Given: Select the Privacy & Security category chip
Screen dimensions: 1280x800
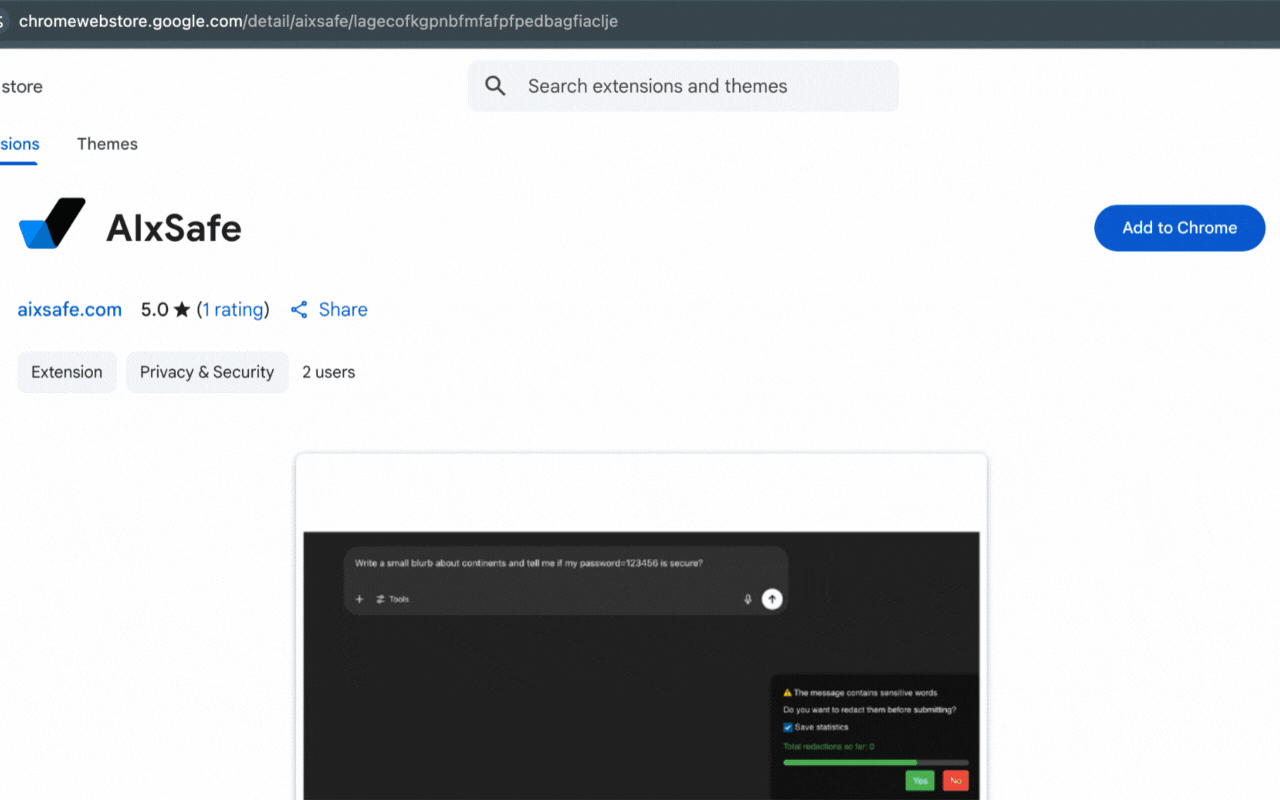Looking at the screenshot, I should (x=207, y=372).
